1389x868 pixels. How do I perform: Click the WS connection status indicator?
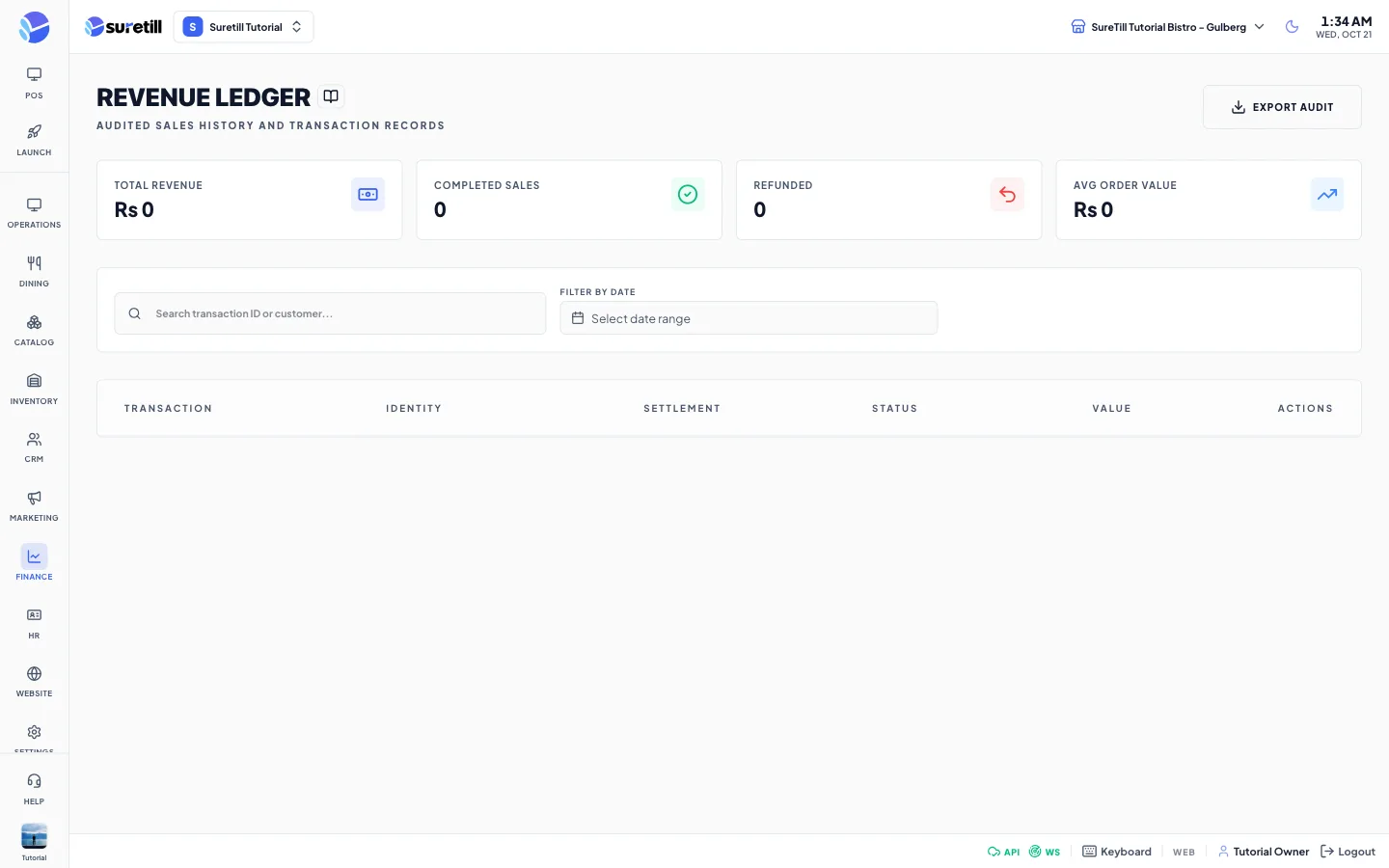[x=1045, y=852]
